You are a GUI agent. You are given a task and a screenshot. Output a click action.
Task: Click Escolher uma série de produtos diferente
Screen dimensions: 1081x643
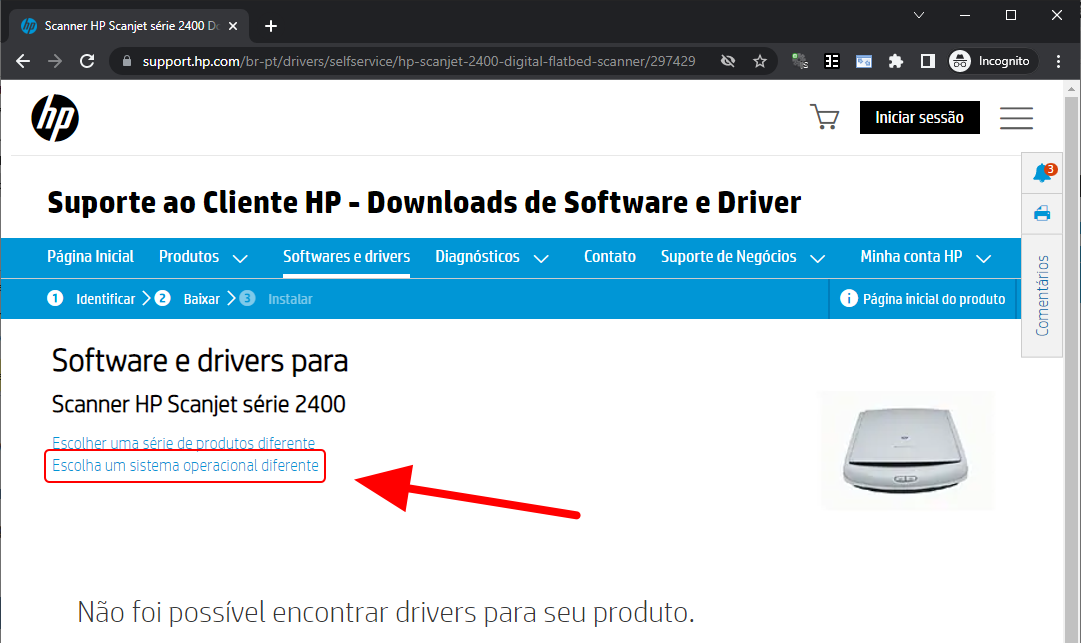click(183, 442)
